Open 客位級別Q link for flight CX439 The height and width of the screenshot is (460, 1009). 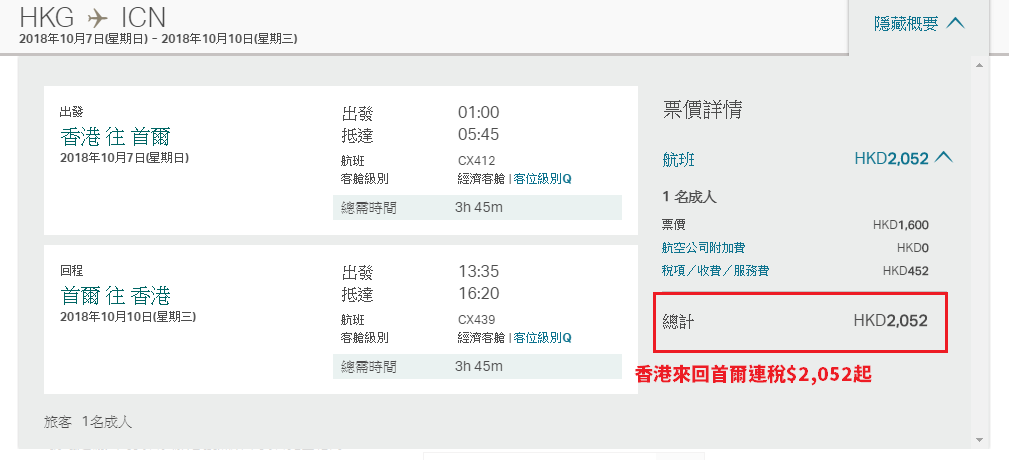[542, 338]
